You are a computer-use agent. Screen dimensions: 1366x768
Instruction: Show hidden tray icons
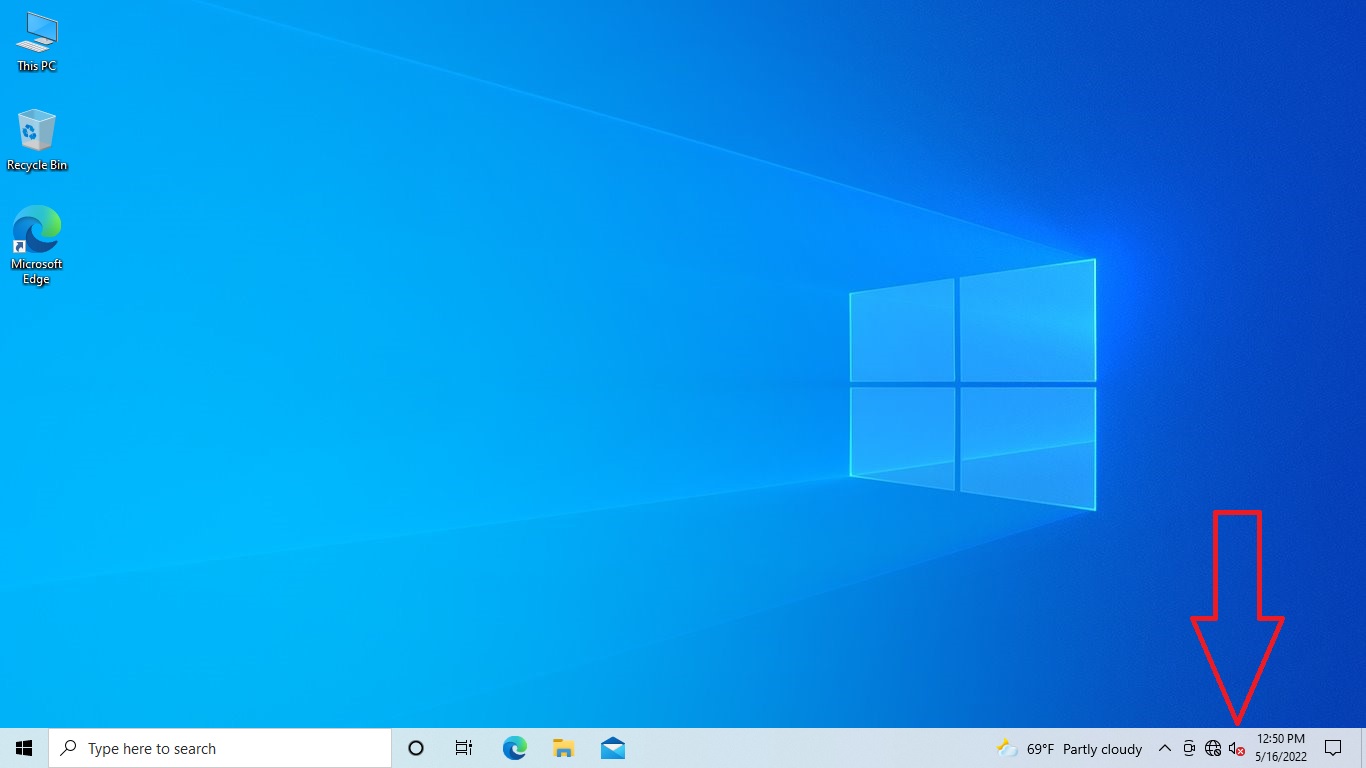point(1164,748)
